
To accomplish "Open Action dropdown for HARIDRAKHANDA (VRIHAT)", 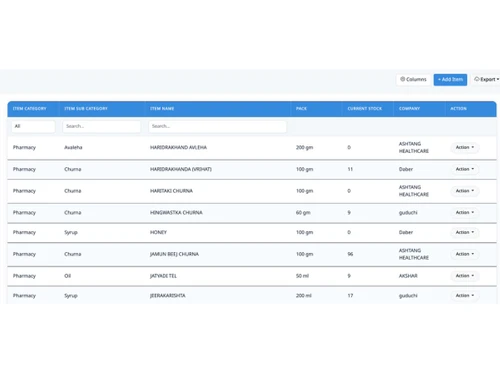I will pos(465,169).
